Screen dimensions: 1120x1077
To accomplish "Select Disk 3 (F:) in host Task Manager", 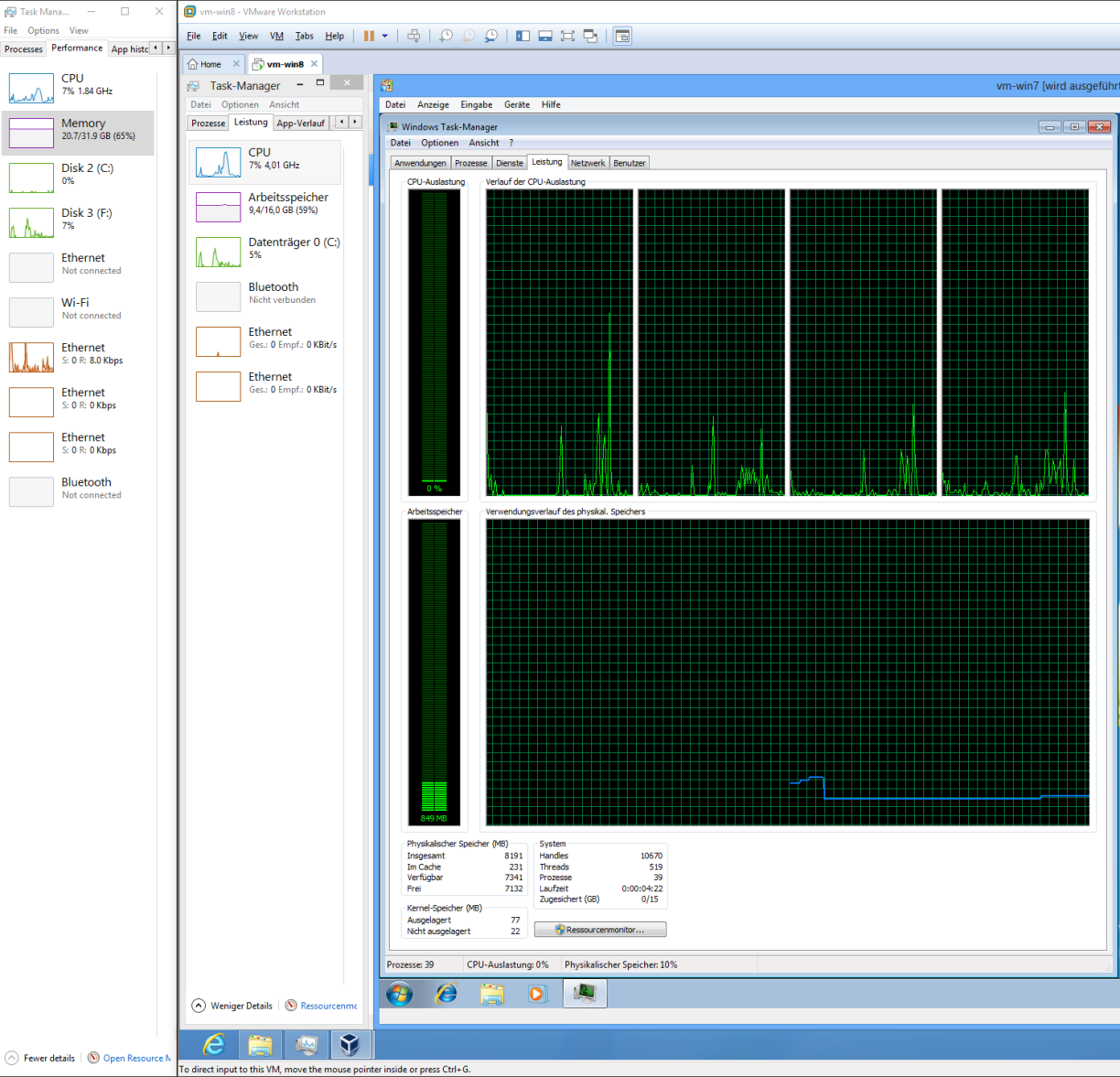I will coord(79,222).
